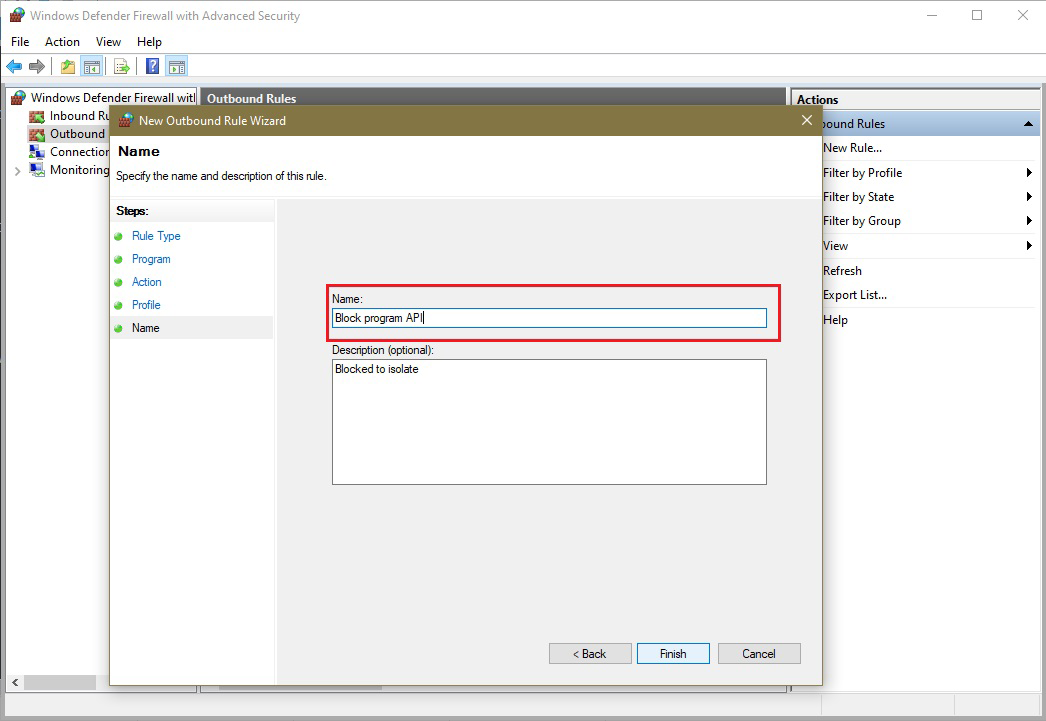
Task: Click the < Back button
Action: click(590, 654)
